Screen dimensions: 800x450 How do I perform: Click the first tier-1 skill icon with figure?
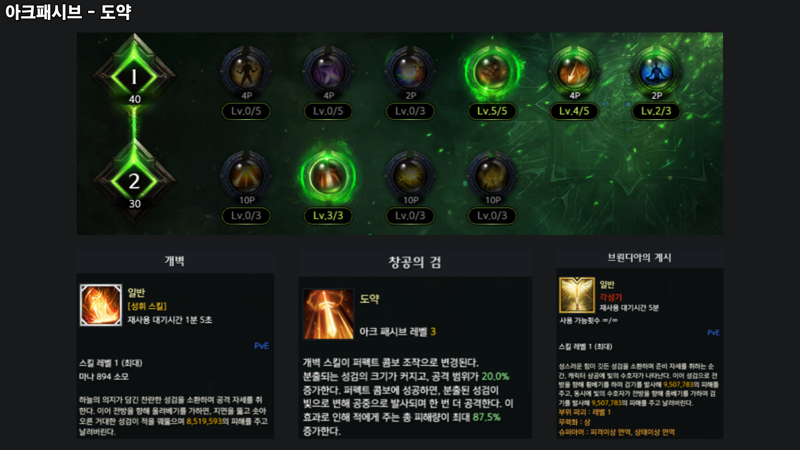246,71
